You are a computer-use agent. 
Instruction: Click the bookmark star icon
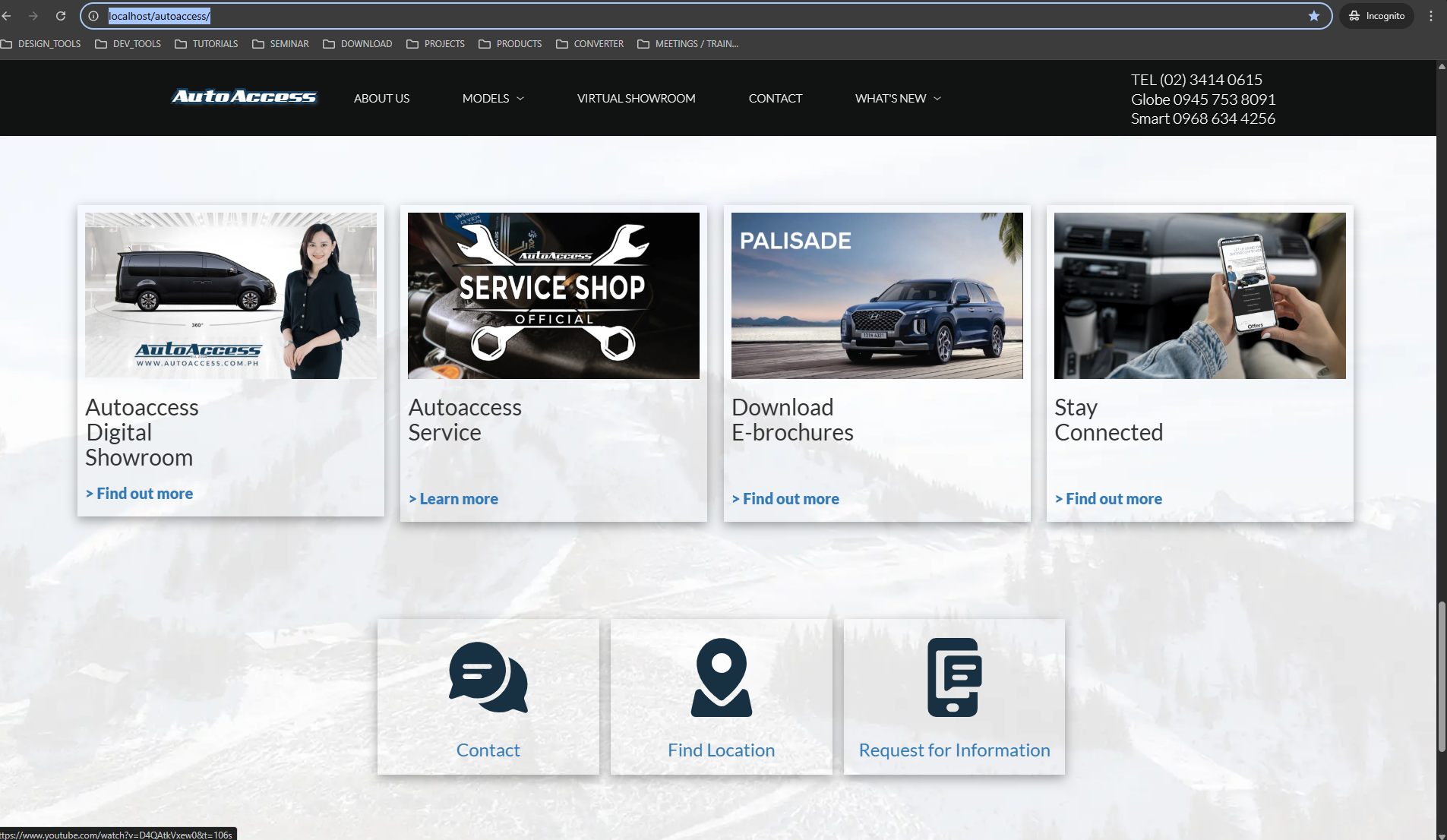click(x=1314, y=16)
